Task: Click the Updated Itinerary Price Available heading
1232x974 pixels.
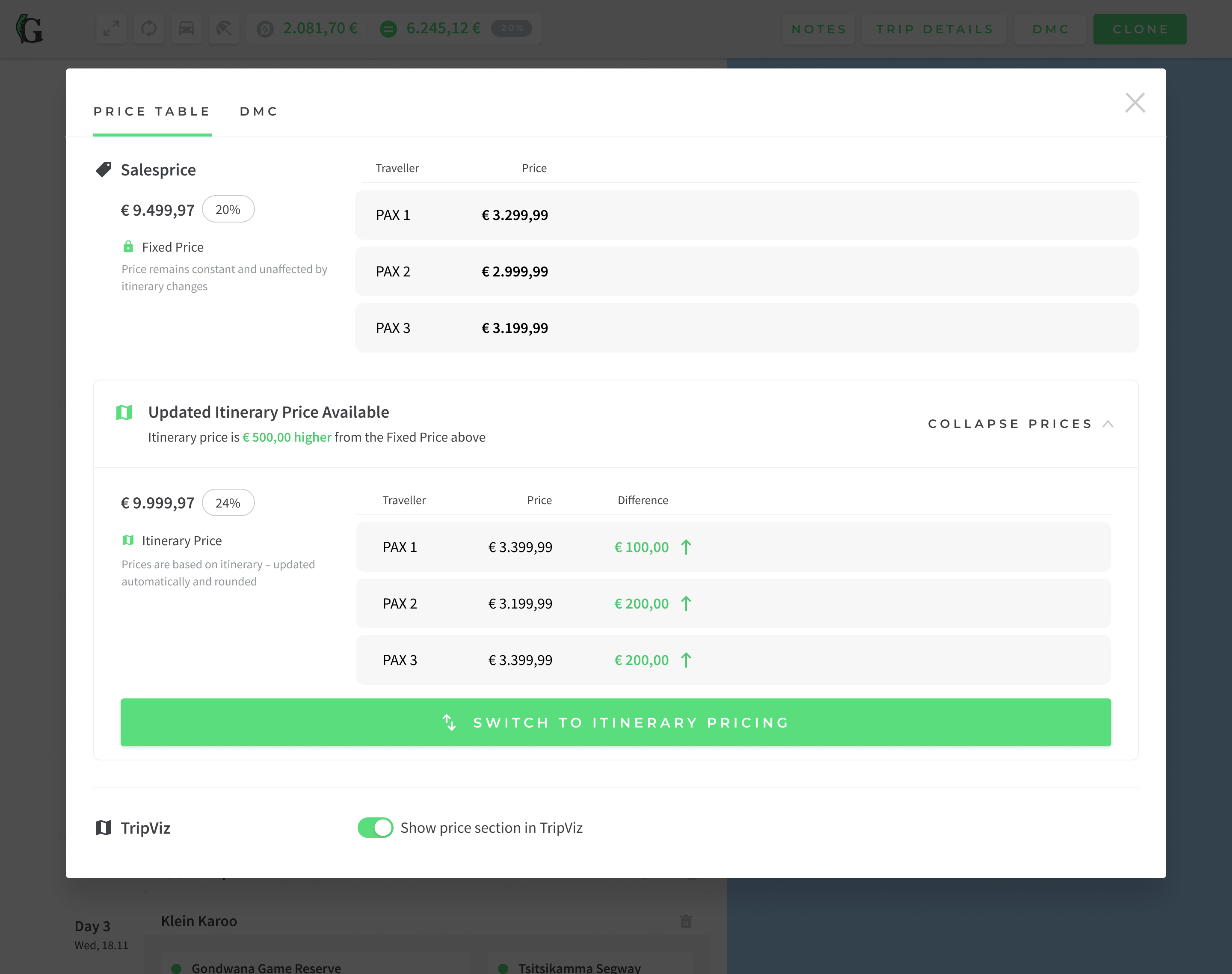Action: tap(269, 412)
